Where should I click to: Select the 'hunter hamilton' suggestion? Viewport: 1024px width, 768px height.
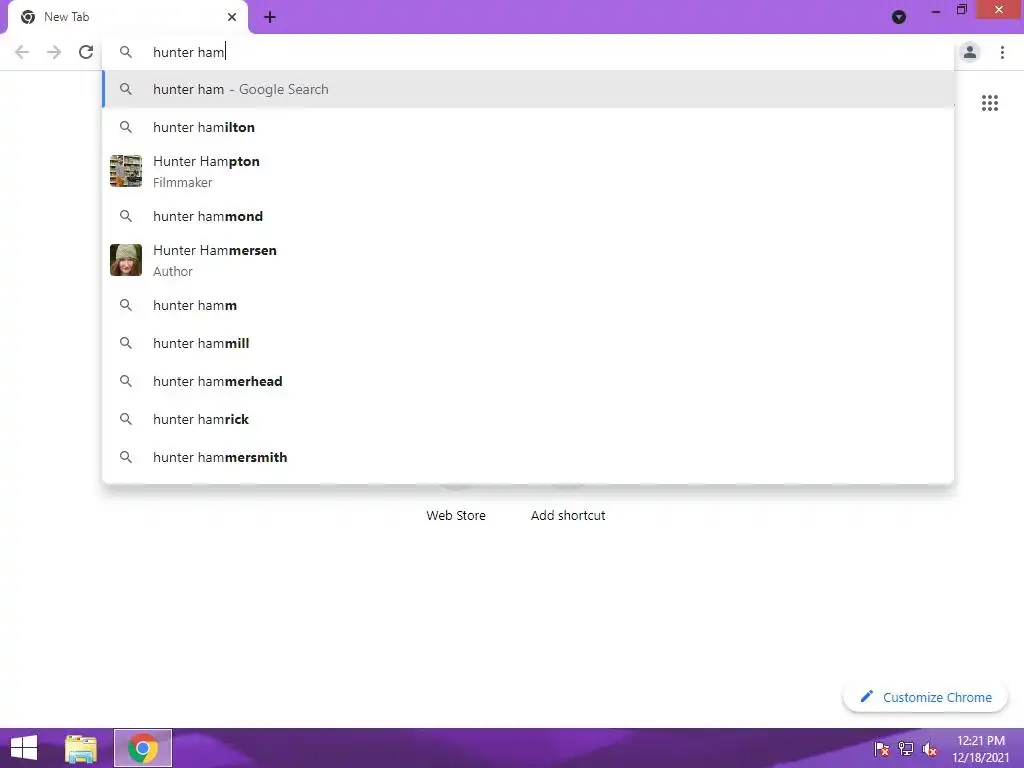coord(528,127)
